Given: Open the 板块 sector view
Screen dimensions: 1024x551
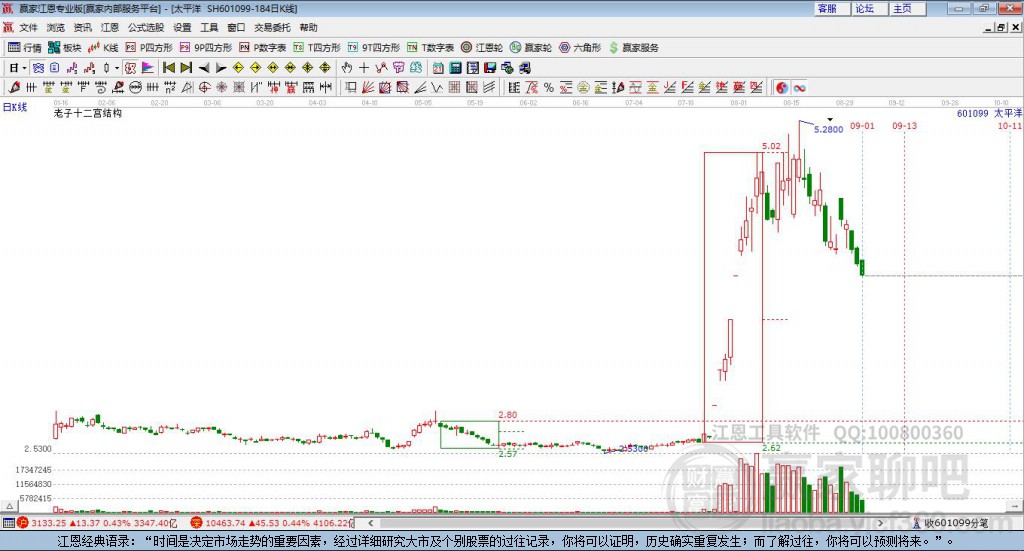Looking at the screenshot, I should click(x=65, y=48).
